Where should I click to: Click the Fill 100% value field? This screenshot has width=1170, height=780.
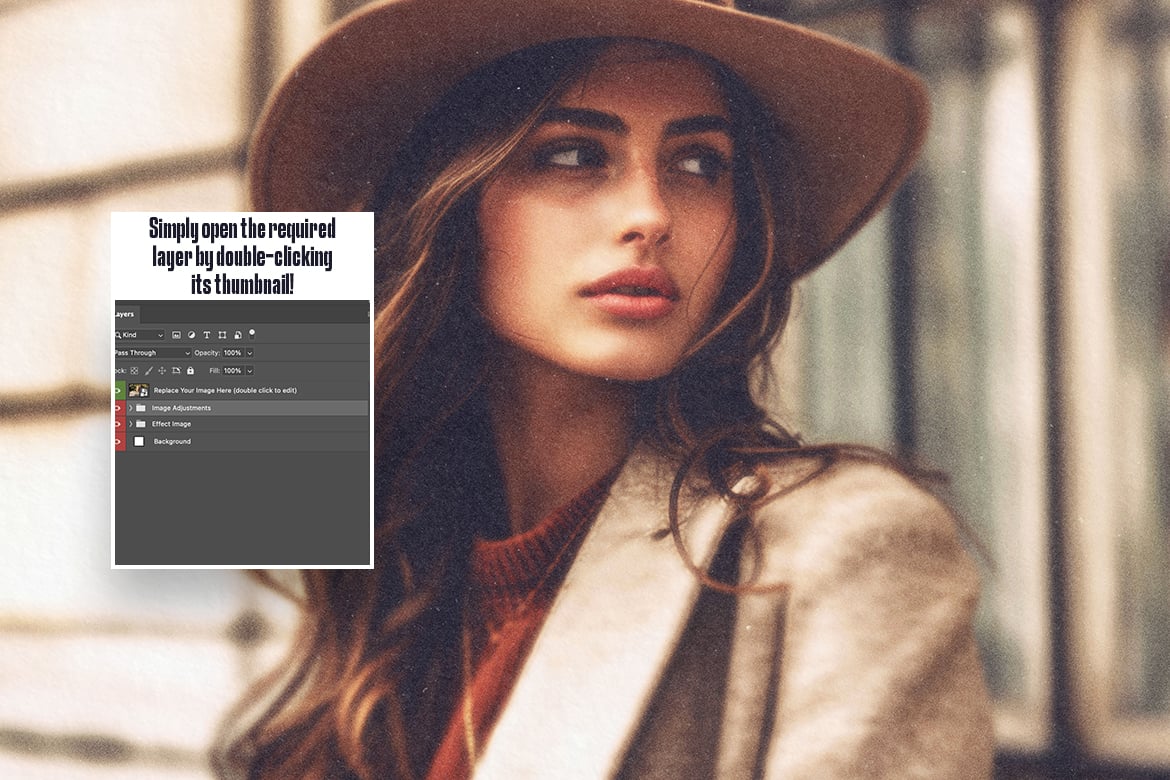233,371
